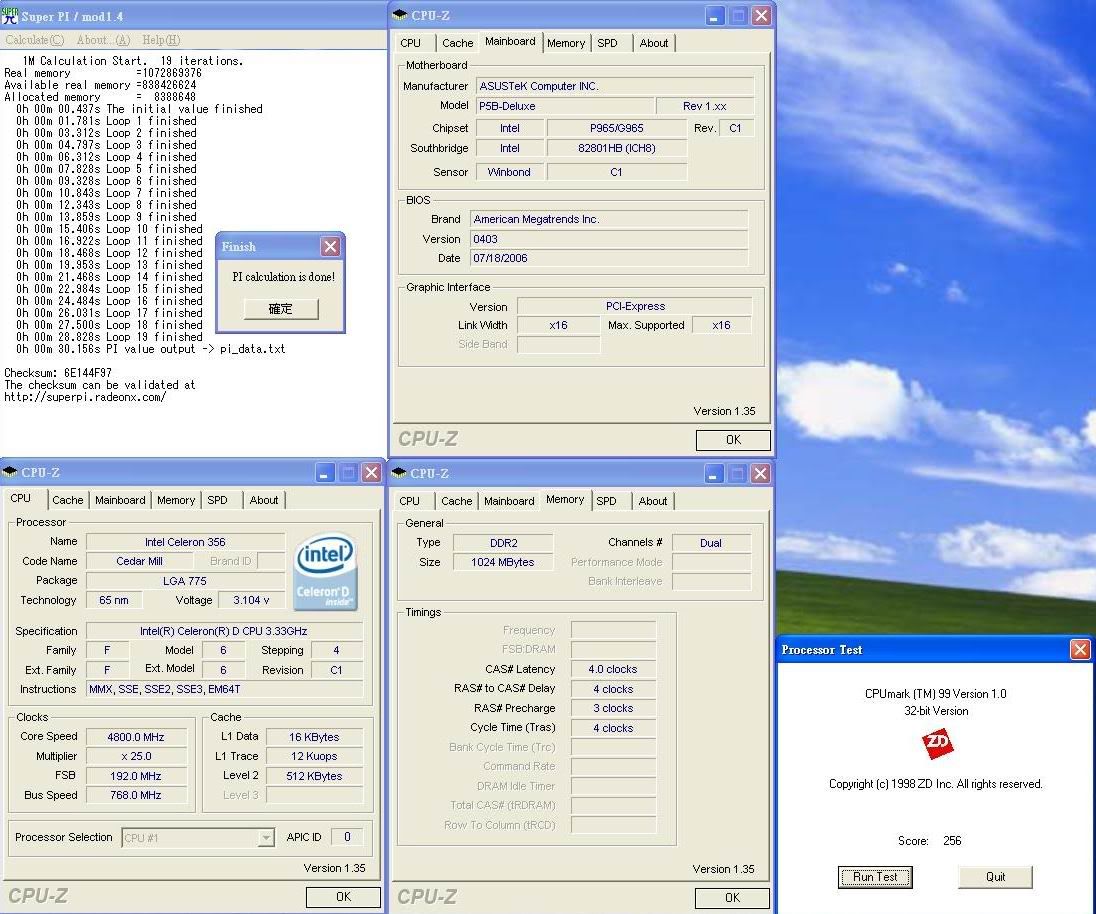Viewport: 1096px width, 914px height.
Task: Click the Multiplier value x 25.0
Action: 136,756
